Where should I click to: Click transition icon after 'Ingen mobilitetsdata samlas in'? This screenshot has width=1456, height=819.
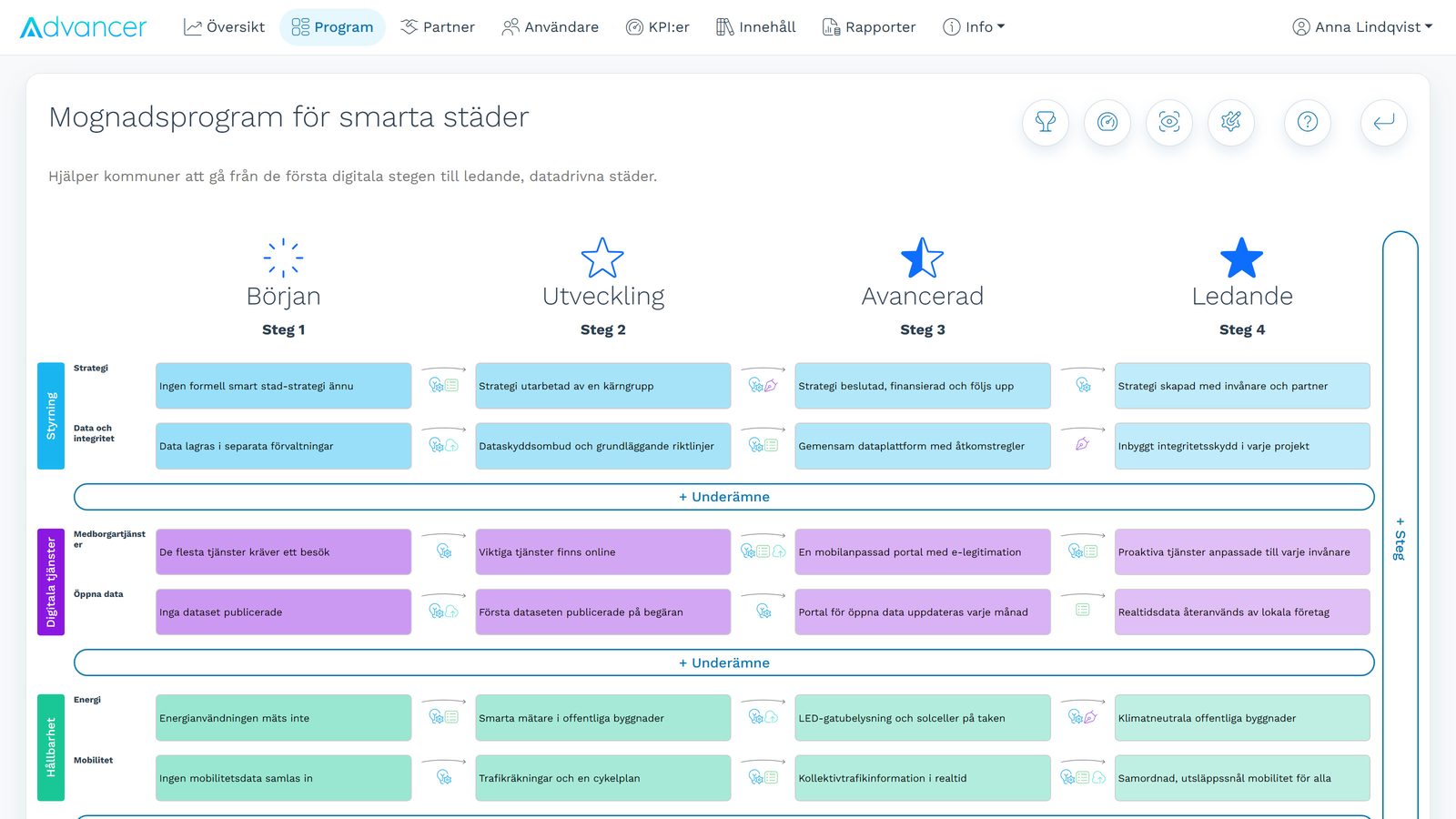(444, 777)
